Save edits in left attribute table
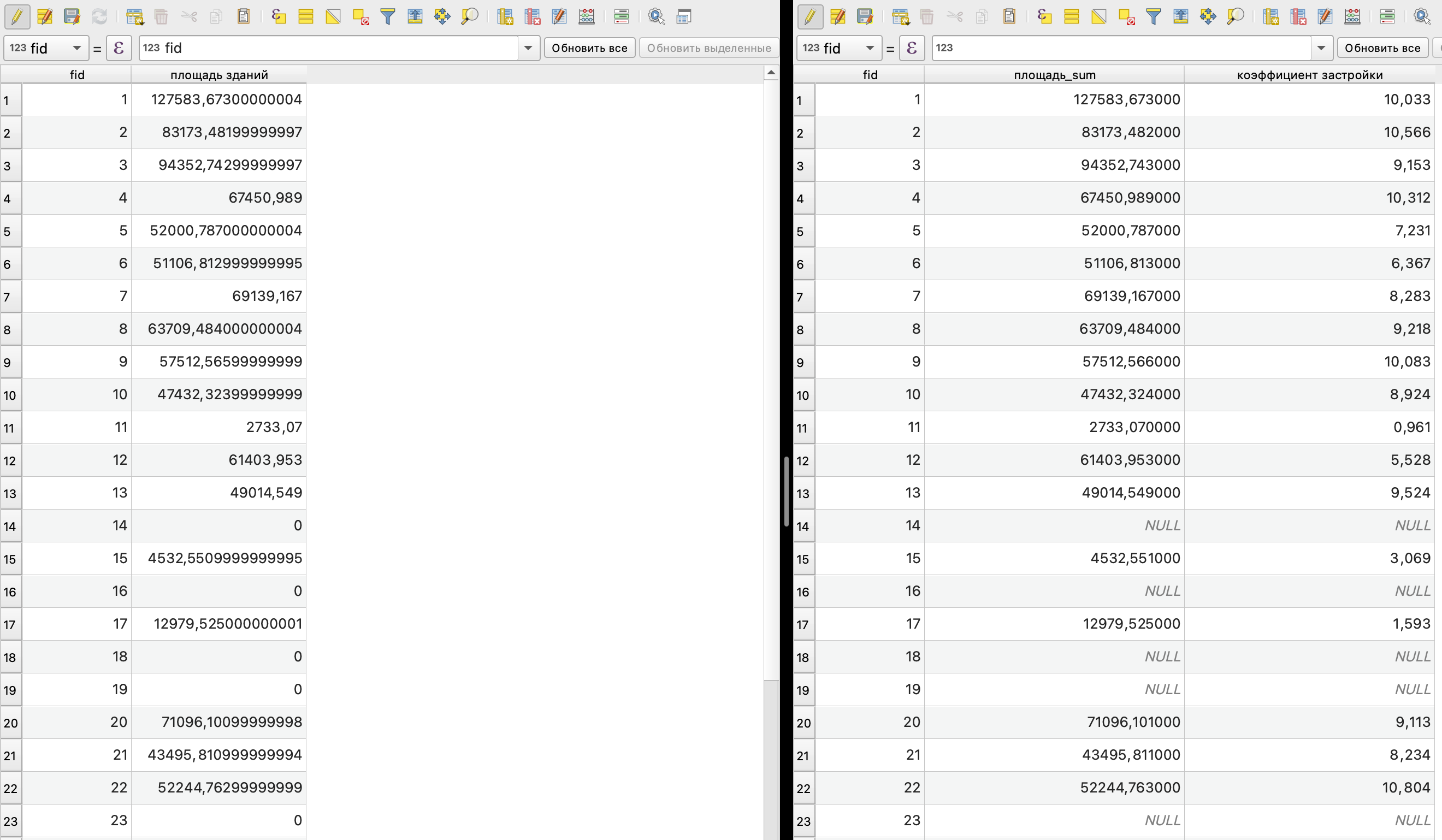Image resolution: width=1442 pixels, height=840 pixels. click(x=72, y=16)
